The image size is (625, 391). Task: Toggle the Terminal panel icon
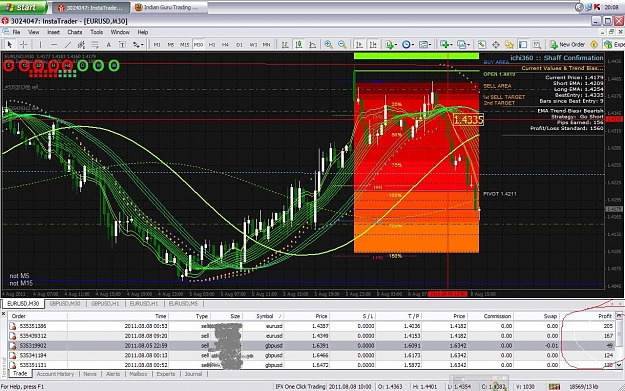click(523, 45)
